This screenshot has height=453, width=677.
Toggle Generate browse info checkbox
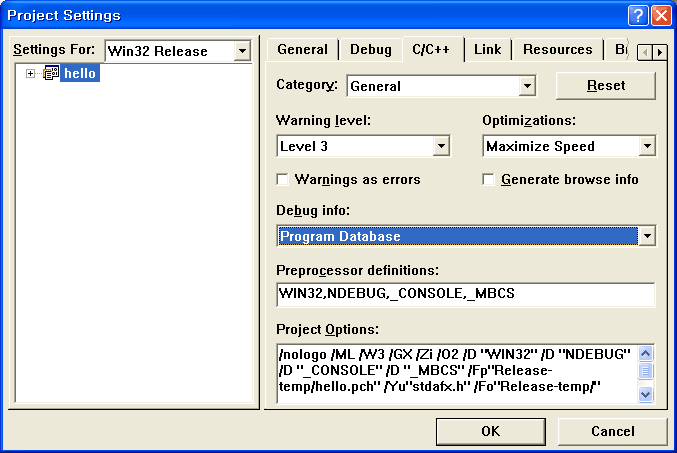[x=489, y=180]
